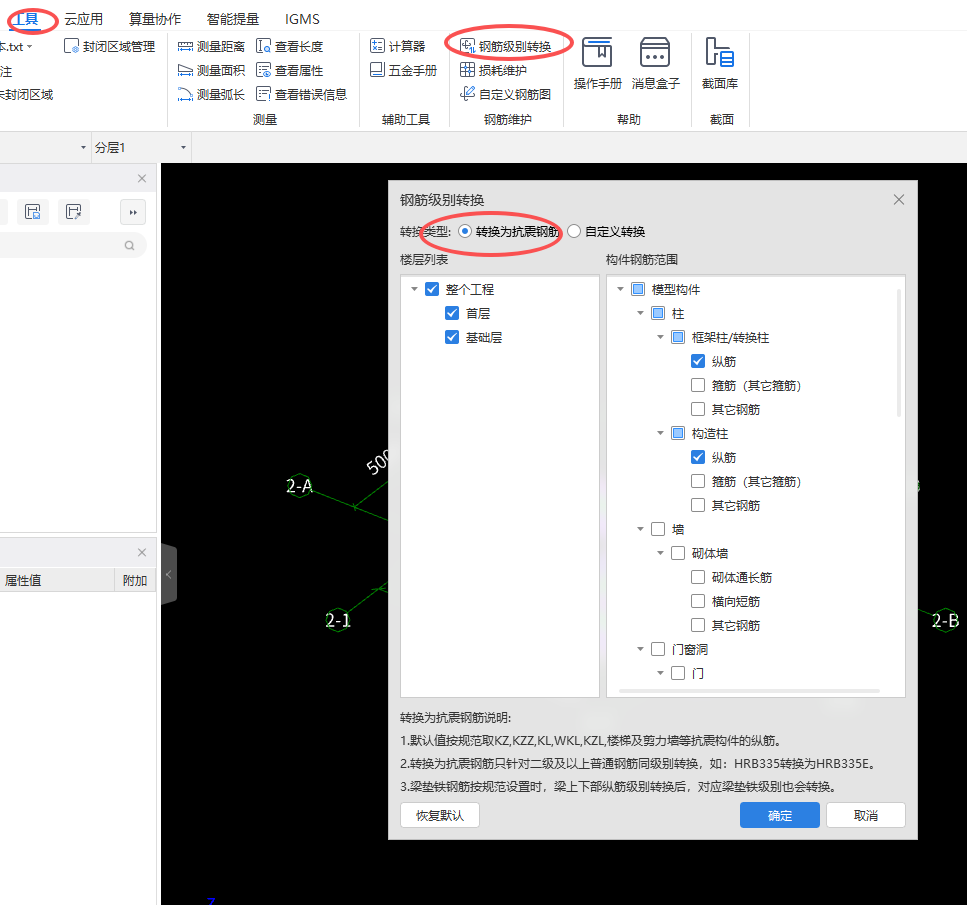The height and width of the screenshot is (905, 967).
Task: Click the 确定 confirm button
Action: [x=780, y=816]
